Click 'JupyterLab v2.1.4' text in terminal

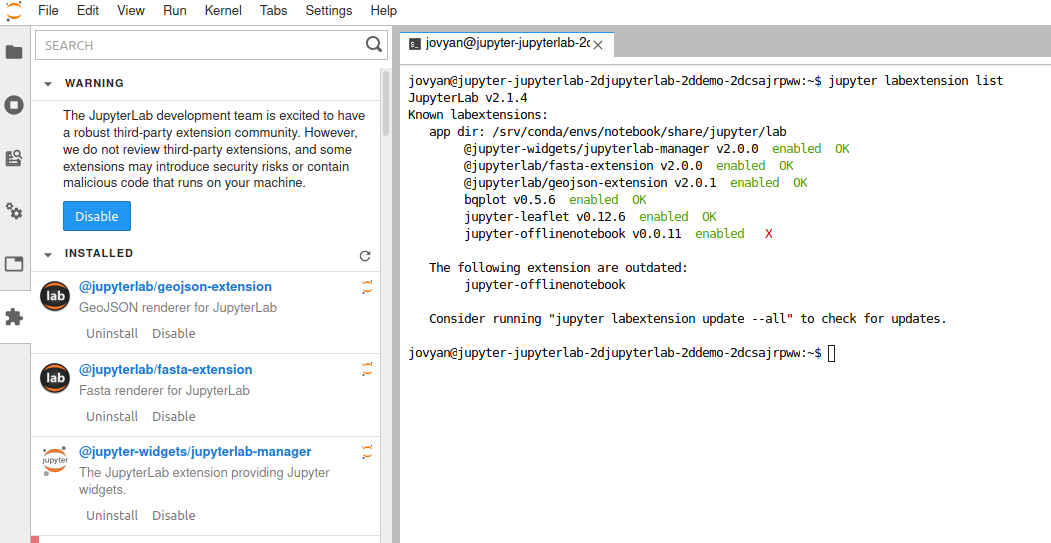point(468,98)
